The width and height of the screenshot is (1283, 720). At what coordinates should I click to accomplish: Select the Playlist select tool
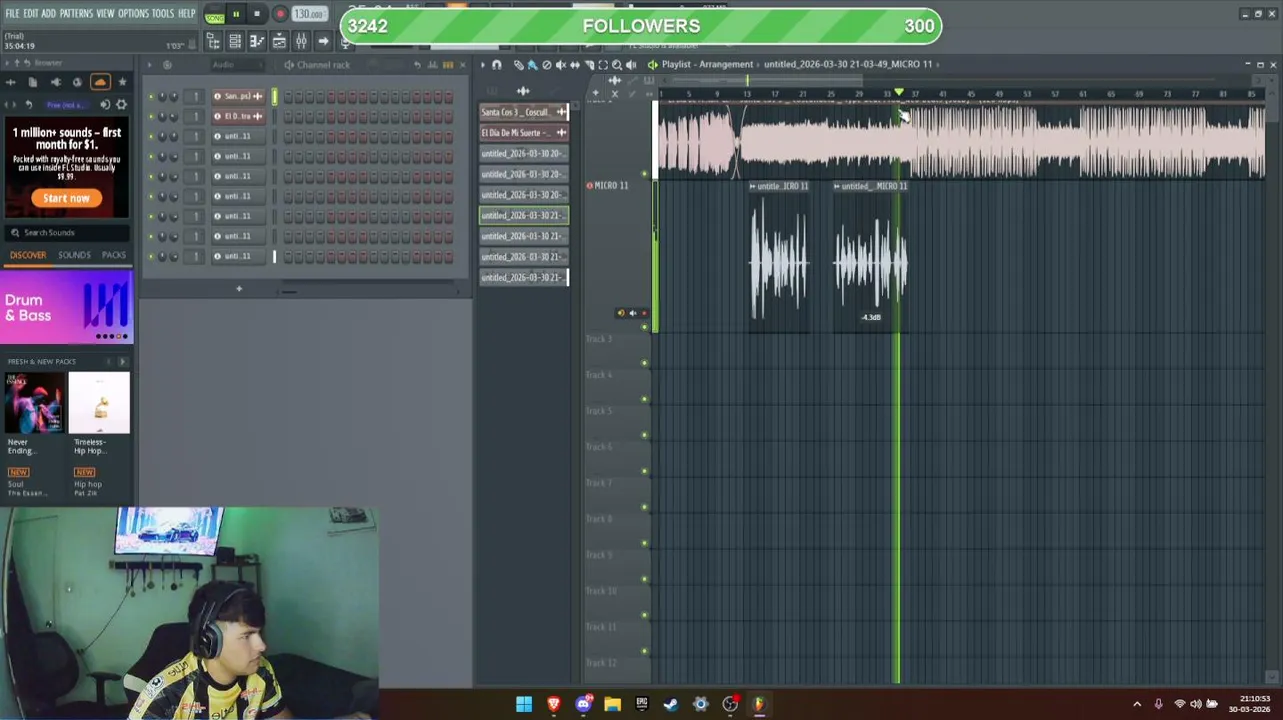click(x=603, y=65)
